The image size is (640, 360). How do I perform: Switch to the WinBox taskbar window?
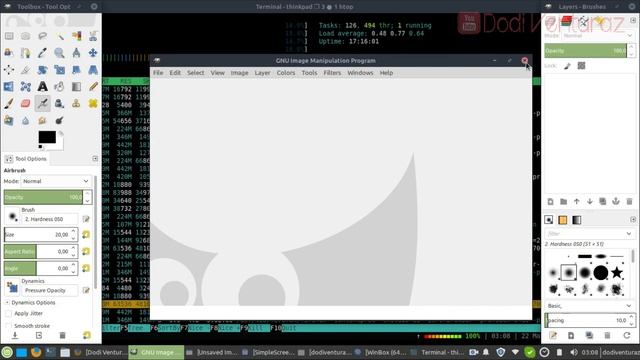381,352
